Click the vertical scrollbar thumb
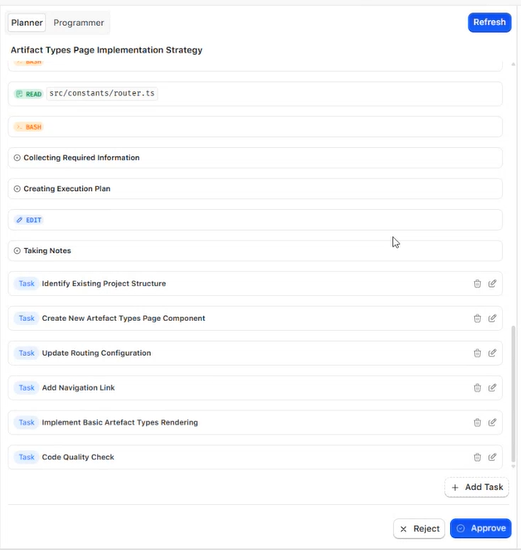521x550 pixels. [513, 394]
